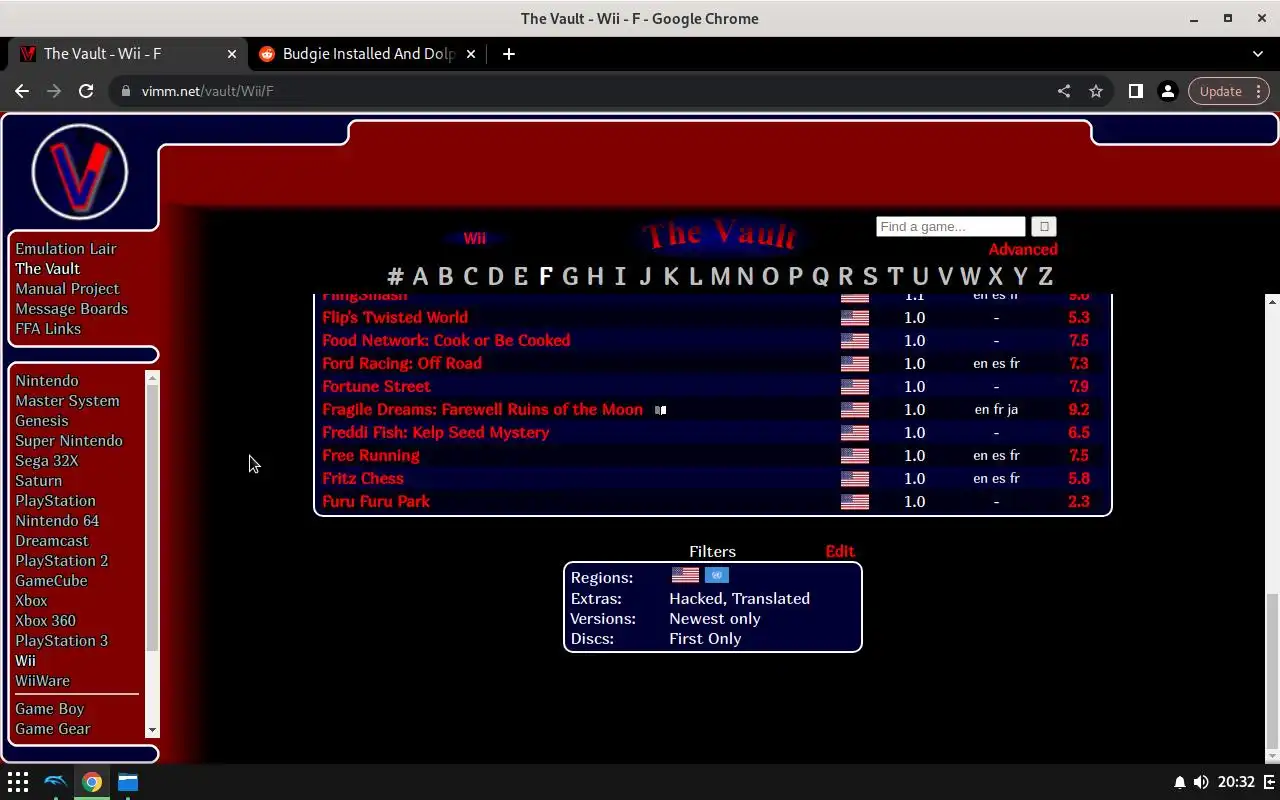Open Message Boards in the sidebar
Image resolution: width=1280 pixels, height=800 pixels.
pyautogui.click(x=71, y=309)
